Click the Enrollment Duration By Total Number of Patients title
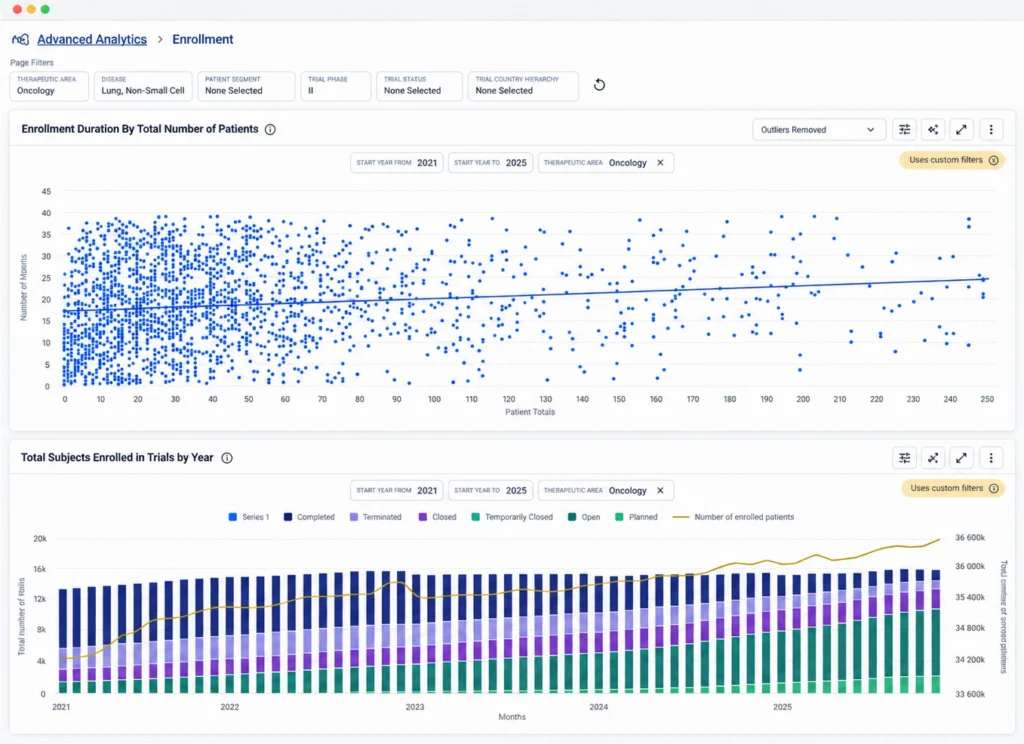Viewport: 1024px width, 744px height. pyautogui.click(x=140, y=129)
